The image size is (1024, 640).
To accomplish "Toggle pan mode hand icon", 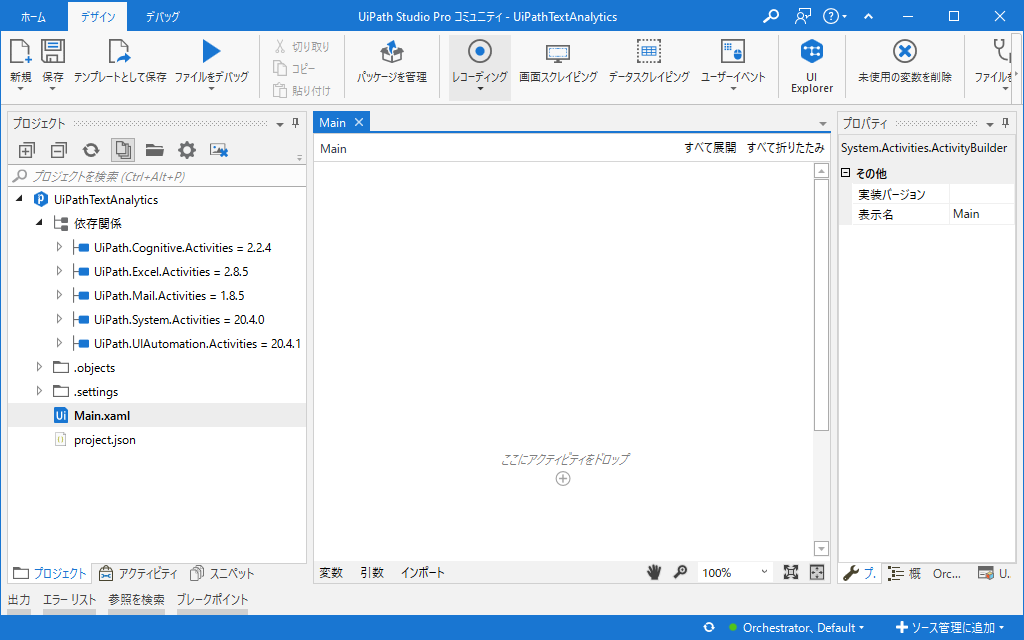I will pyautogui.click(x=654, y=573).
